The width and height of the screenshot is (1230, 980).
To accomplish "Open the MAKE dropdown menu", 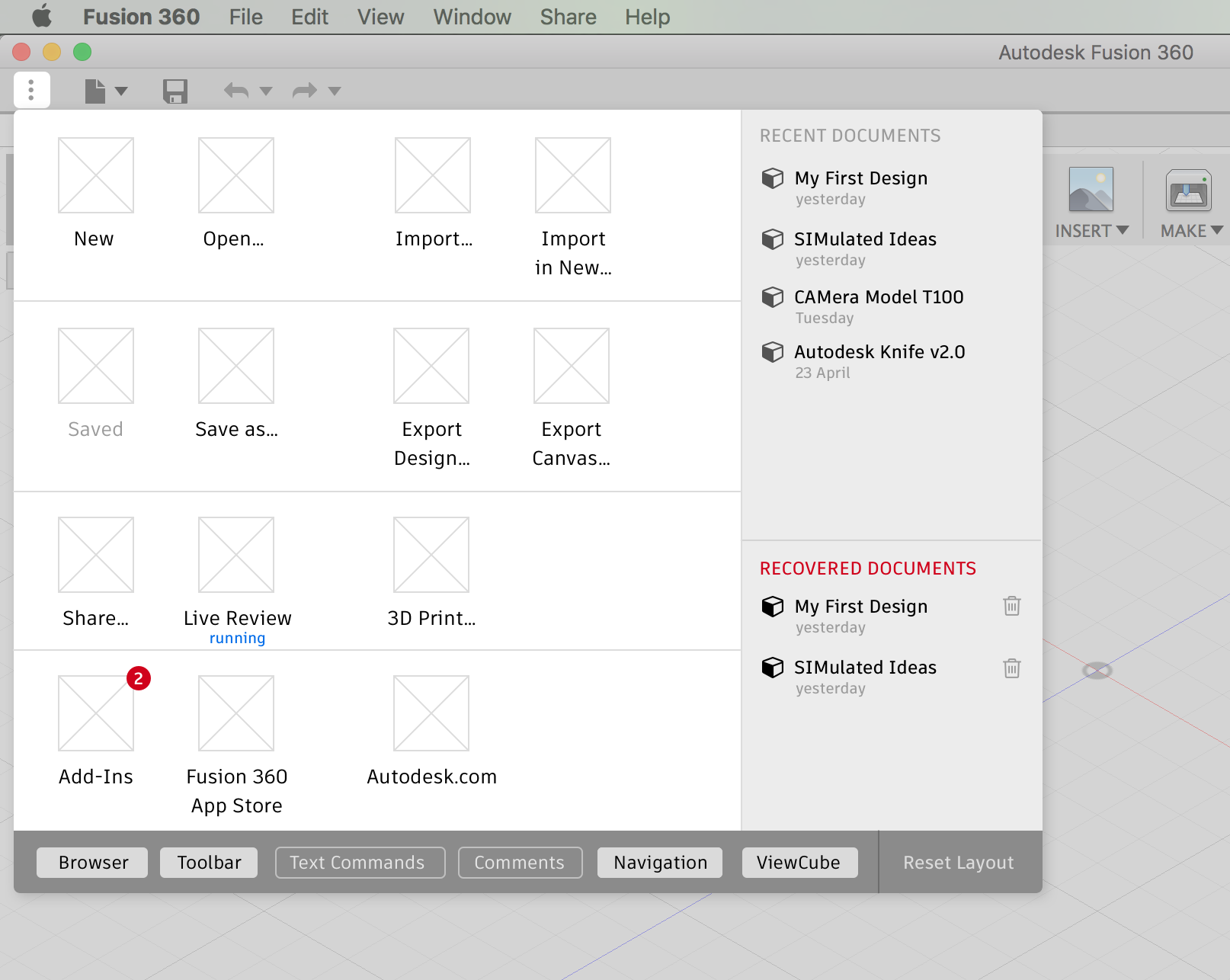I will coord(1191,231).
